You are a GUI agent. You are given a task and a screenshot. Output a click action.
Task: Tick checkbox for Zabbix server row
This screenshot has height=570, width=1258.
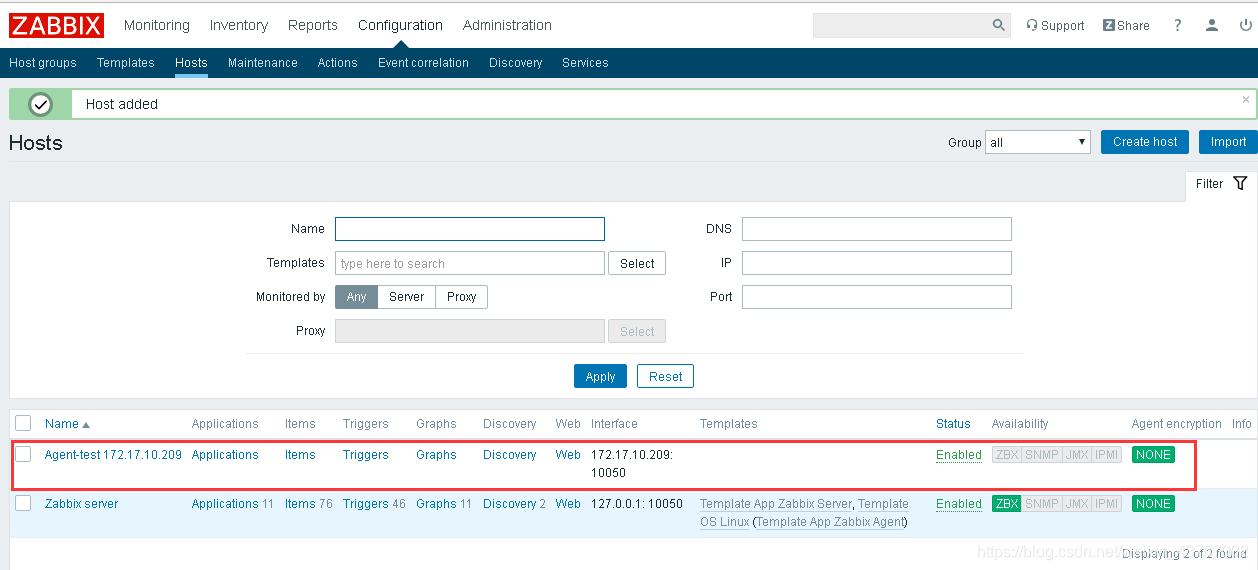pyautogui.click(x=23, y=503)
